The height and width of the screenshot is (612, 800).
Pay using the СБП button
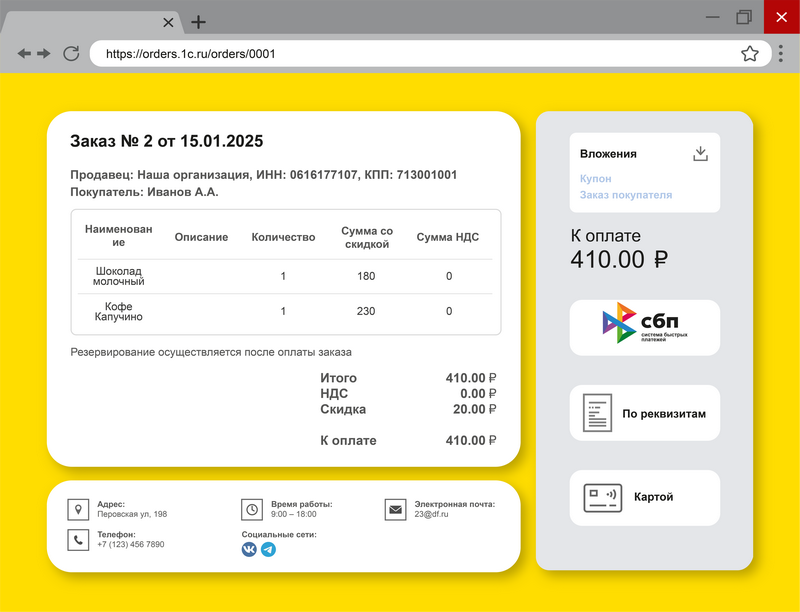(x=644, y=327)
